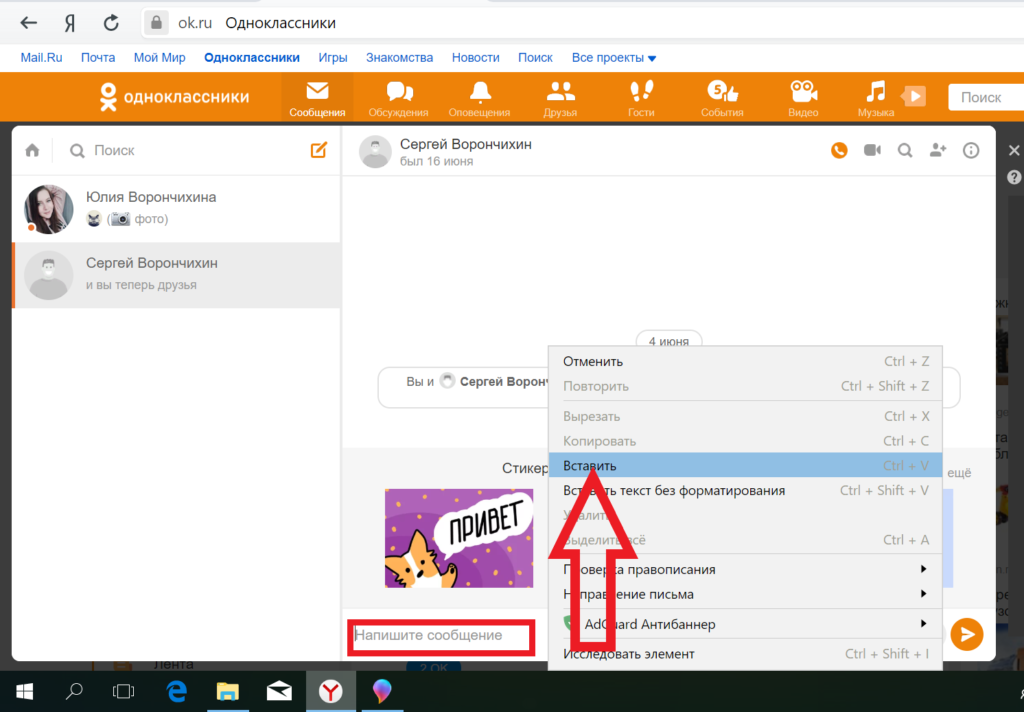
Task: Launch Edge browser from taskbar
Action: 176,691
